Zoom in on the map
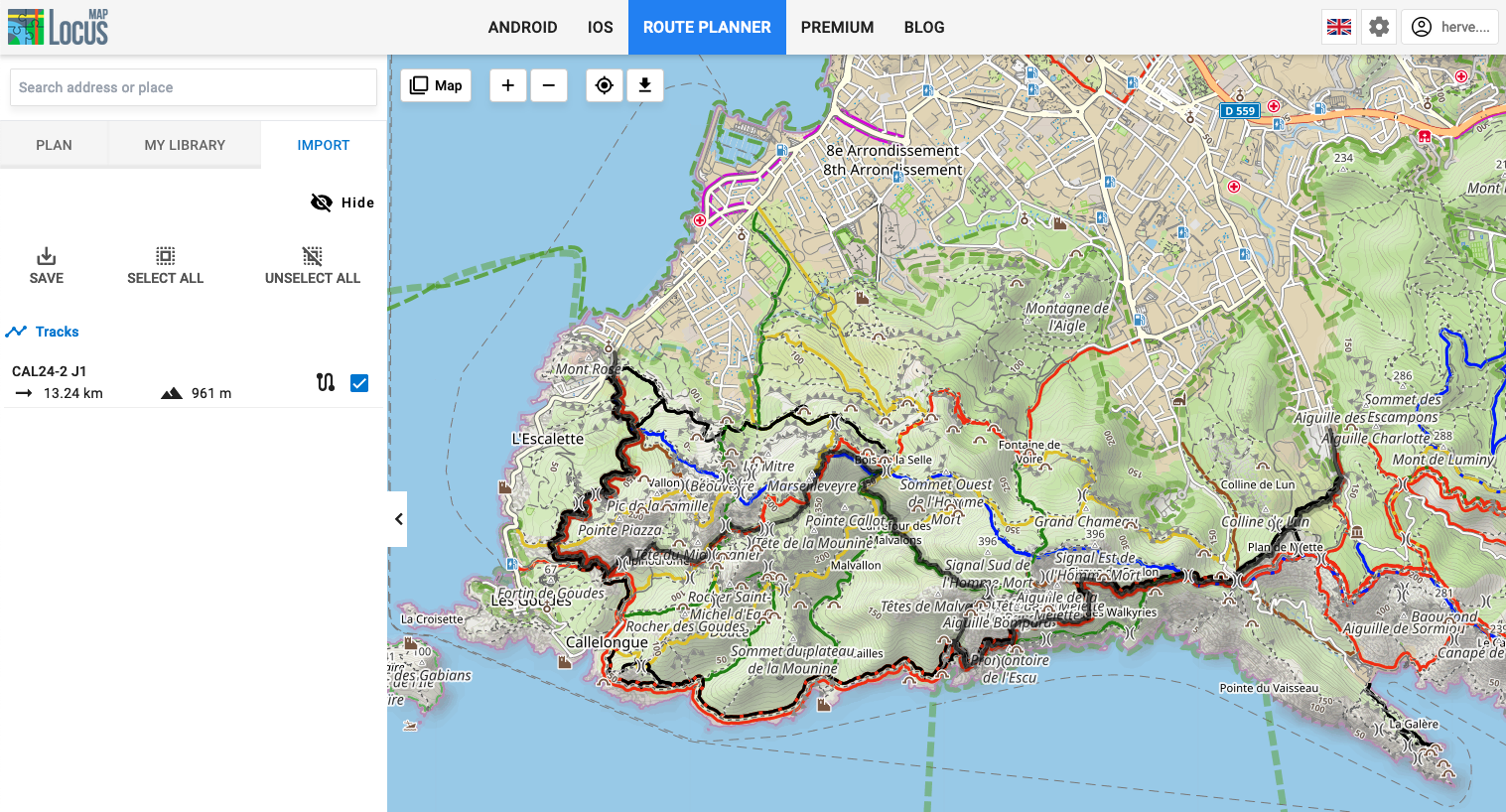The image size is (1506, 812). (507, 85)
